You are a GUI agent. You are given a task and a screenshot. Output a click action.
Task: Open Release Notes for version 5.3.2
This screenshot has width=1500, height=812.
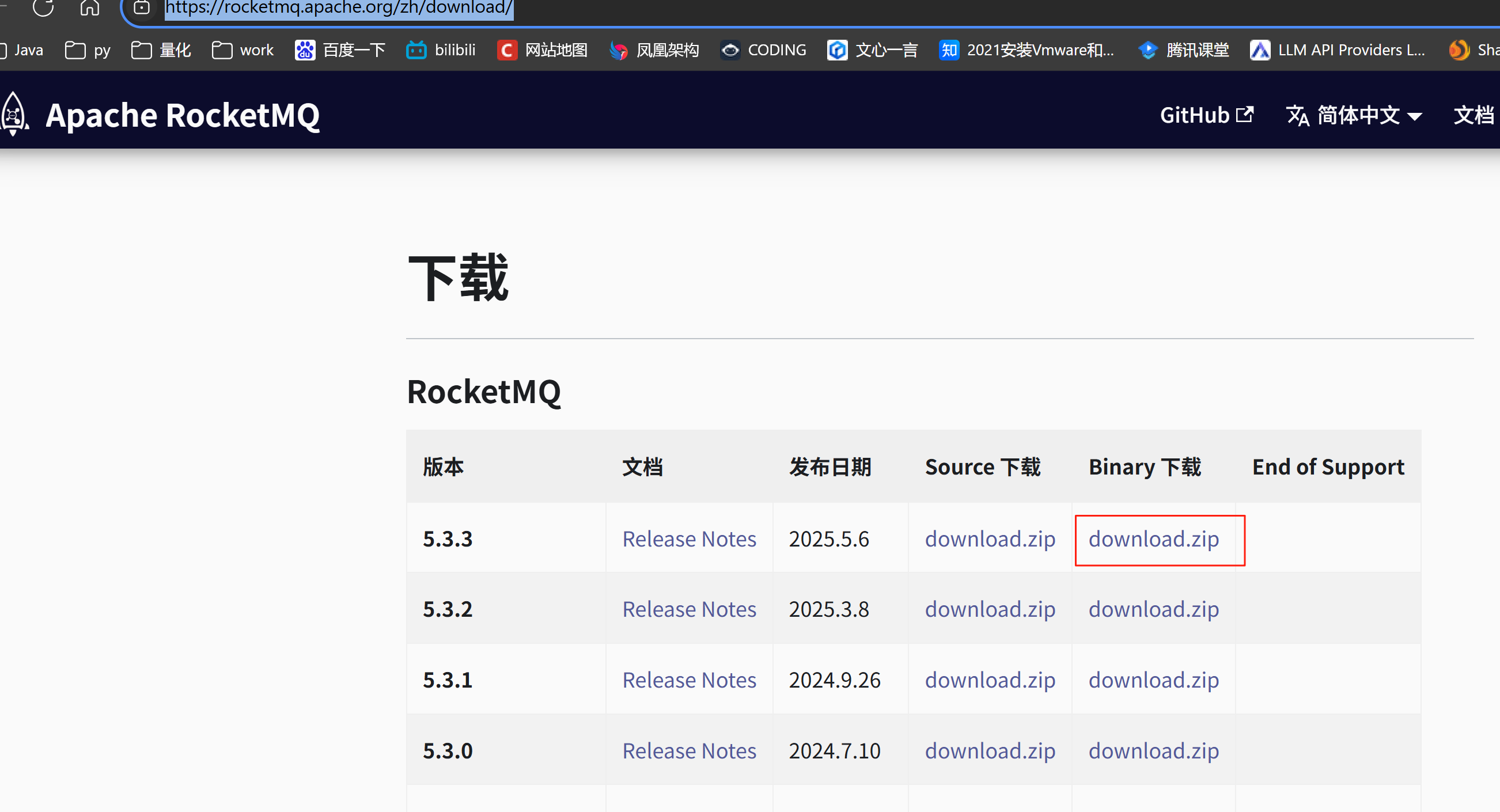(x=689, y=609)
